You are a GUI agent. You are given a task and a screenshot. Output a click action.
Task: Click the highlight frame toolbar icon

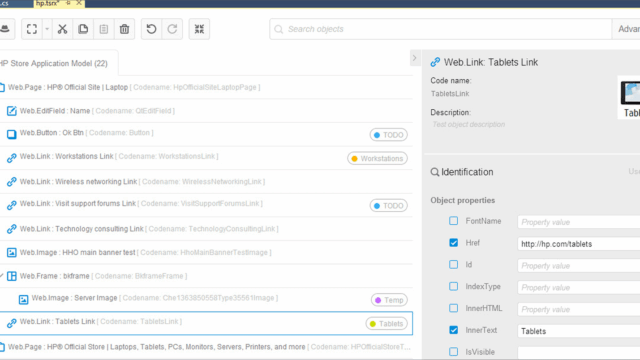[x=32, y=29]
